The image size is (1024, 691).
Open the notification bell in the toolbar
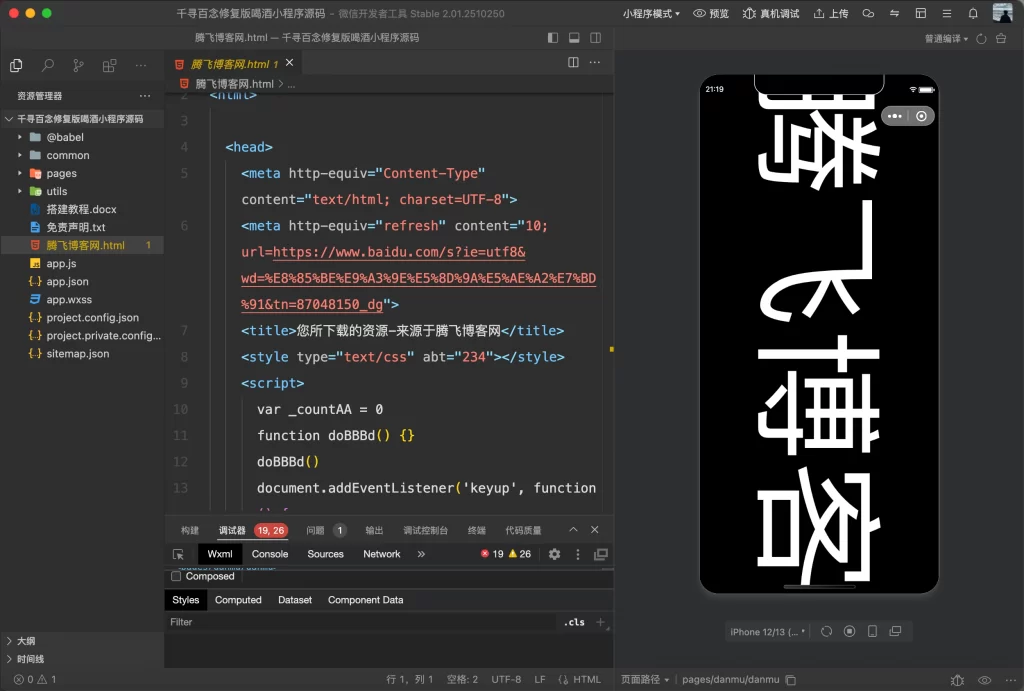(x=972, y=14)
